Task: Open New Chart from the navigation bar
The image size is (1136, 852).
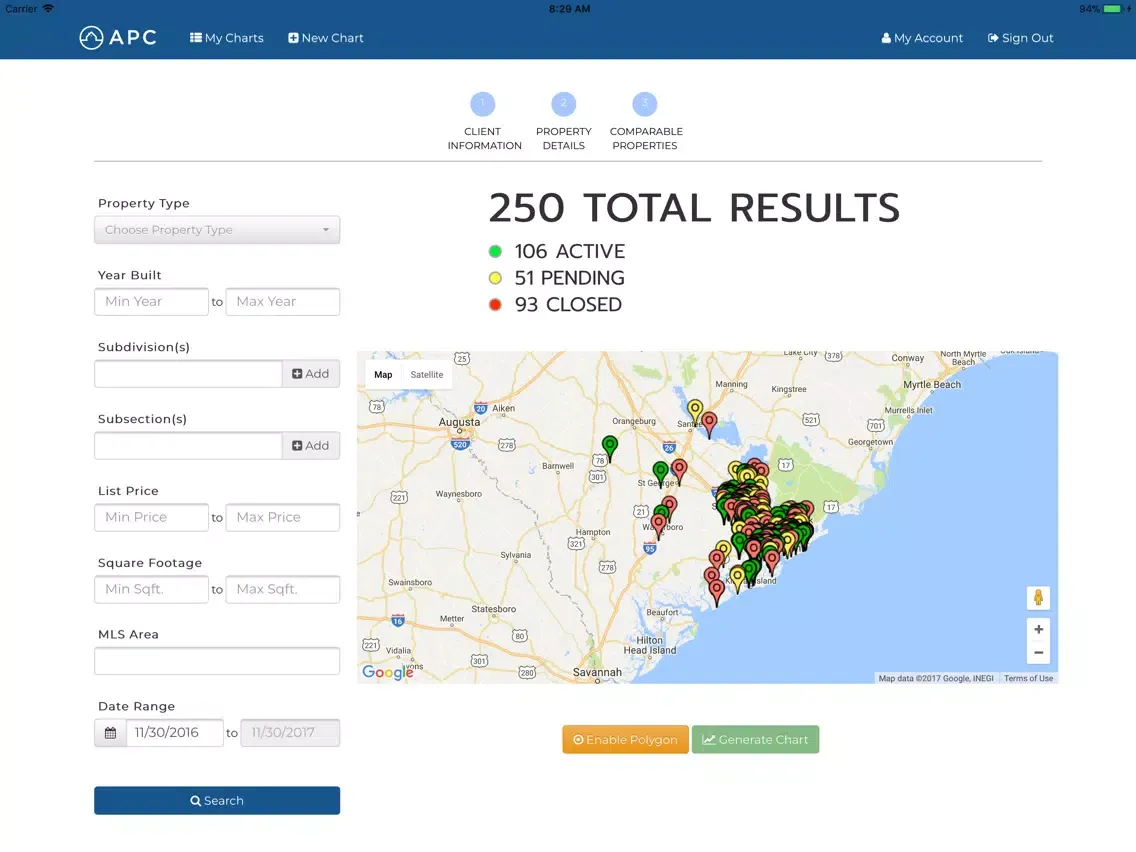Action: point(326,38)
